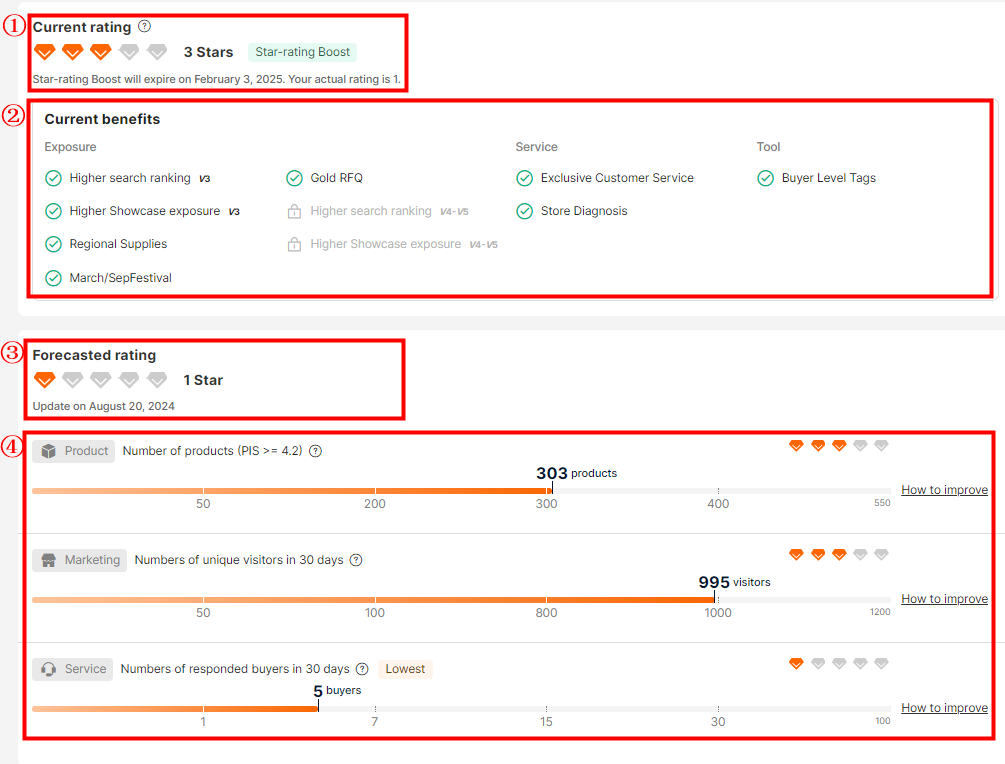Click help icon next to Number of products
This screenshot has width=1005, height=764.
315,451
